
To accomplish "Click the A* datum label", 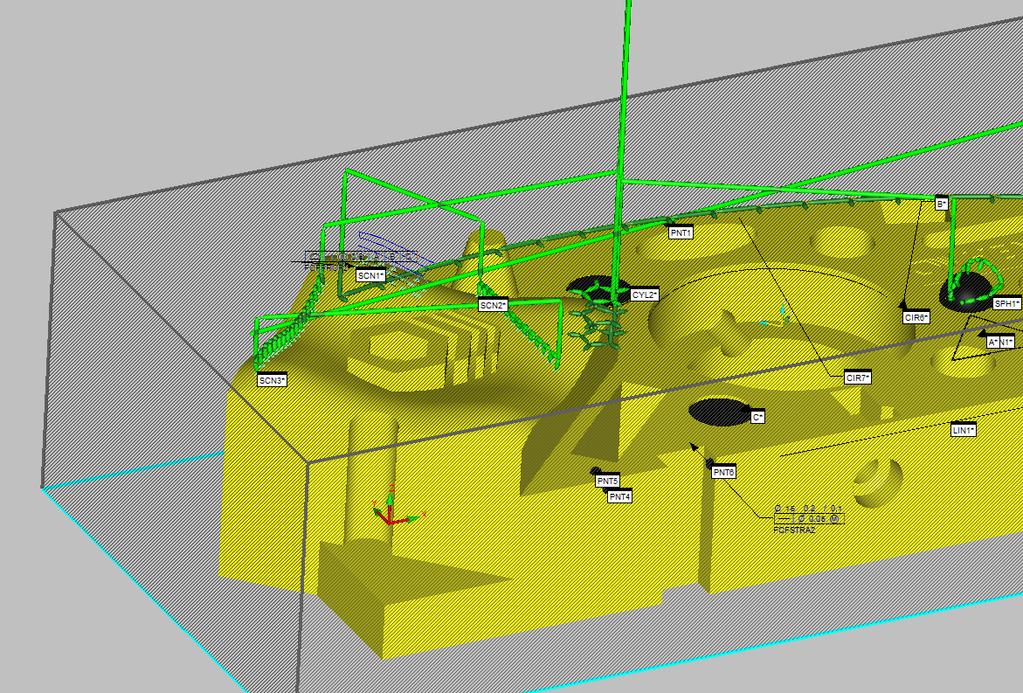I will point(992,342).
